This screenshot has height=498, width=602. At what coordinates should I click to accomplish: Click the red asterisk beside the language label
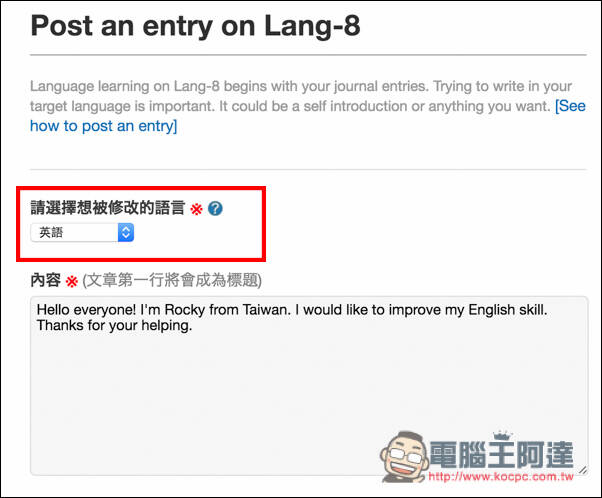(197, 209)
